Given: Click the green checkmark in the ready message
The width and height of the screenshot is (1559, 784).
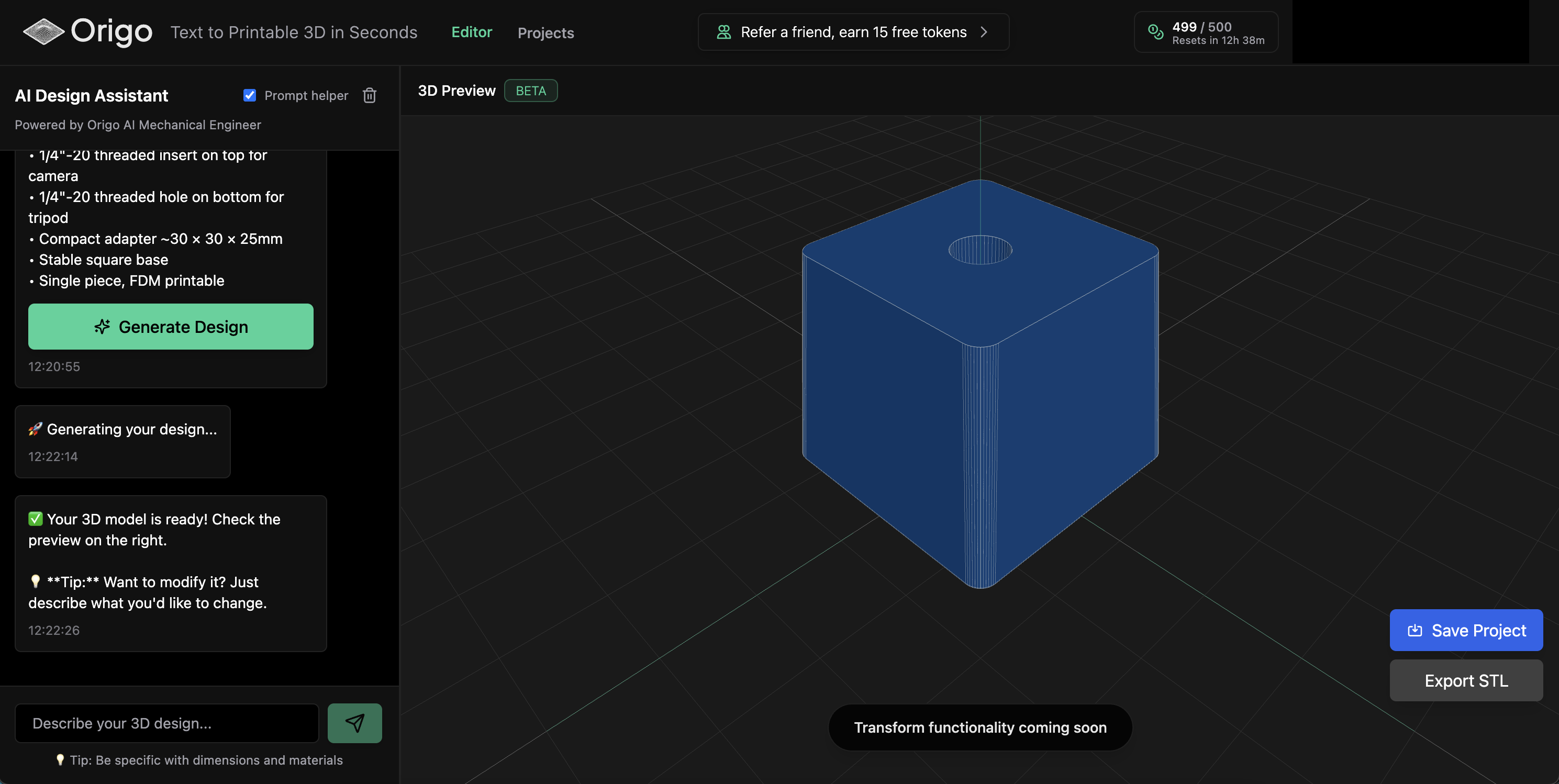Looking at the screenshot, I should click(x=35, y=519).
